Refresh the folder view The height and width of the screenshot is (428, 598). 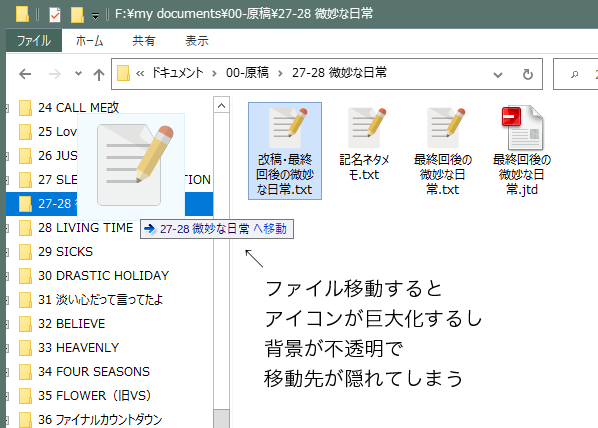pos(527,74)
